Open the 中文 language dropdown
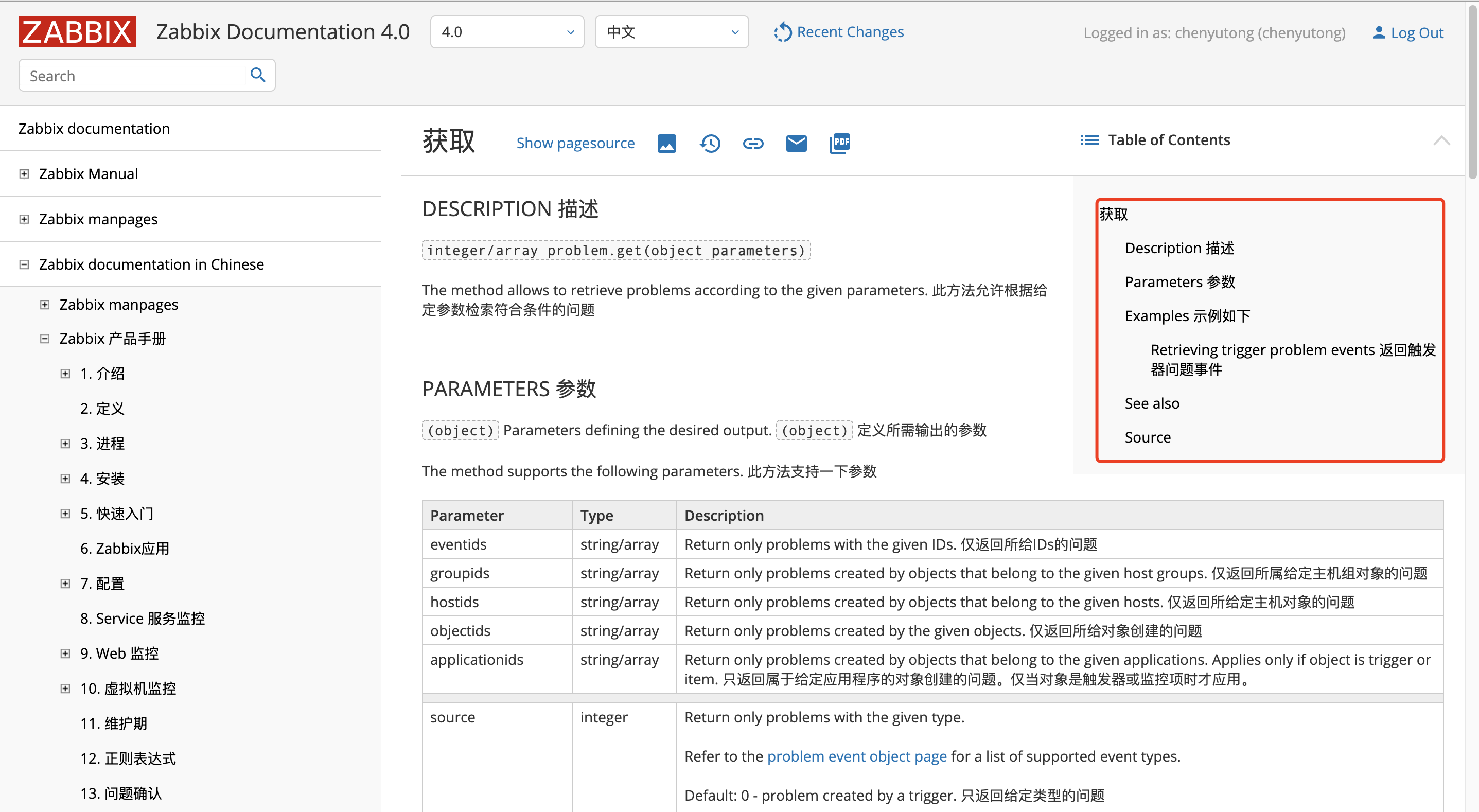This screenshot has height=812, width=1479. coord(671,32)
